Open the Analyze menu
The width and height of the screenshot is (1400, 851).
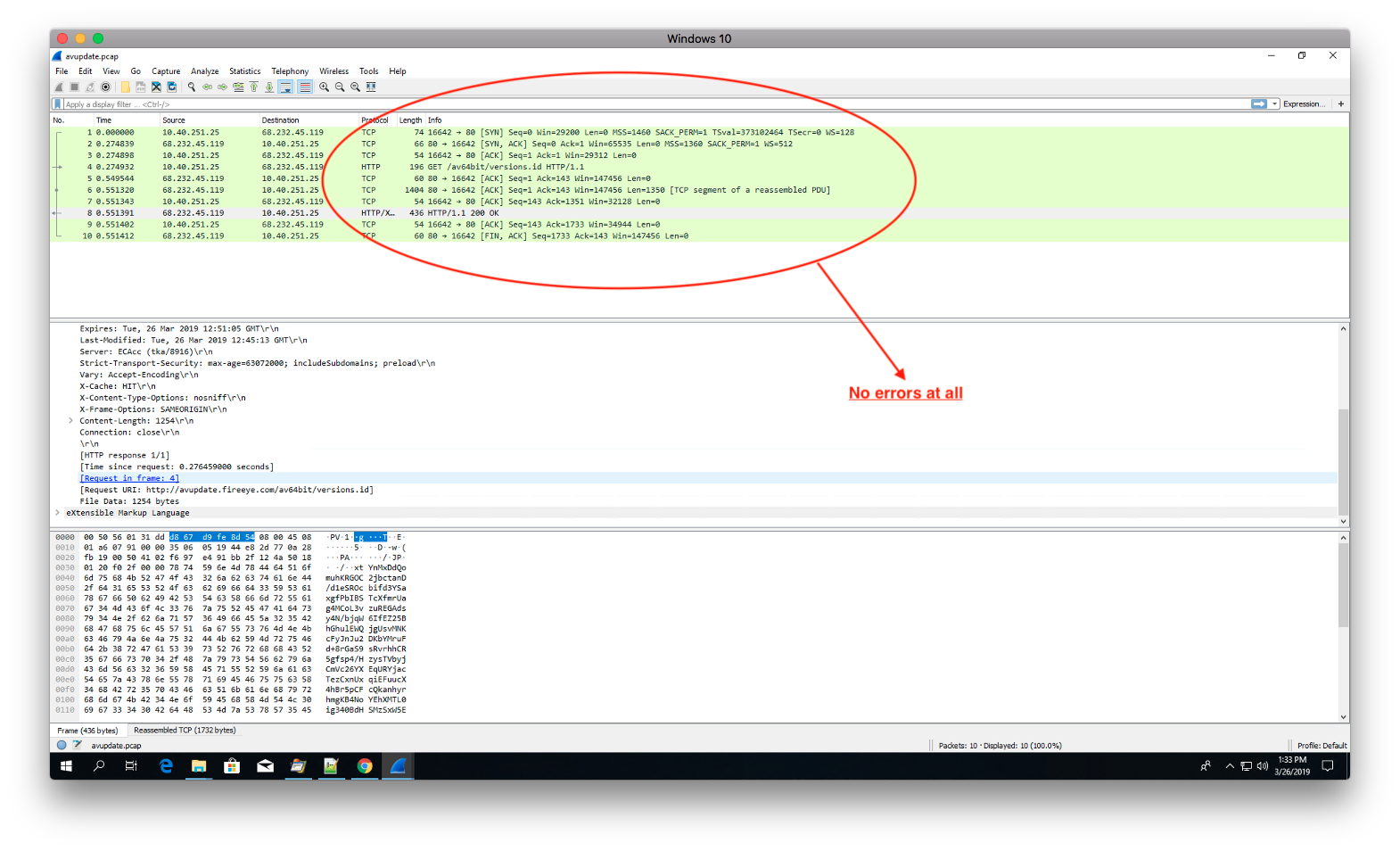(x=205, y=71)
